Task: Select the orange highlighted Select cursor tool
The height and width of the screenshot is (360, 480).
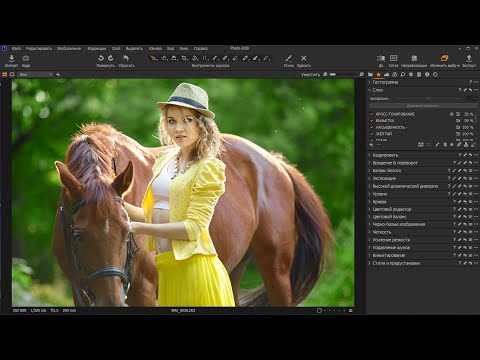Action: pyautogui.click(x=154, y=58)
